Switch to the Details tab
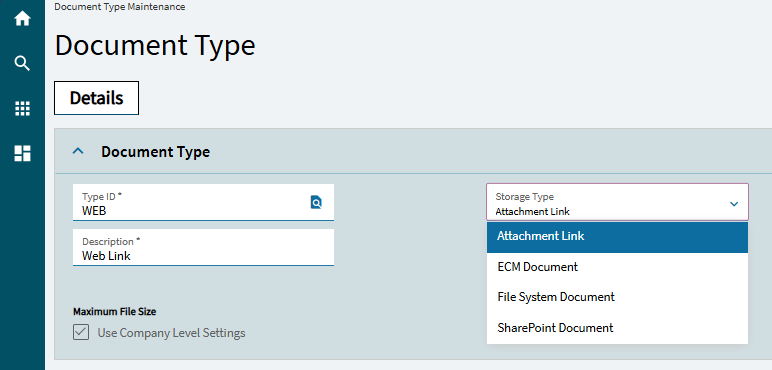Image resolution: width=772 pixels, height=370 pixels. 96,98
